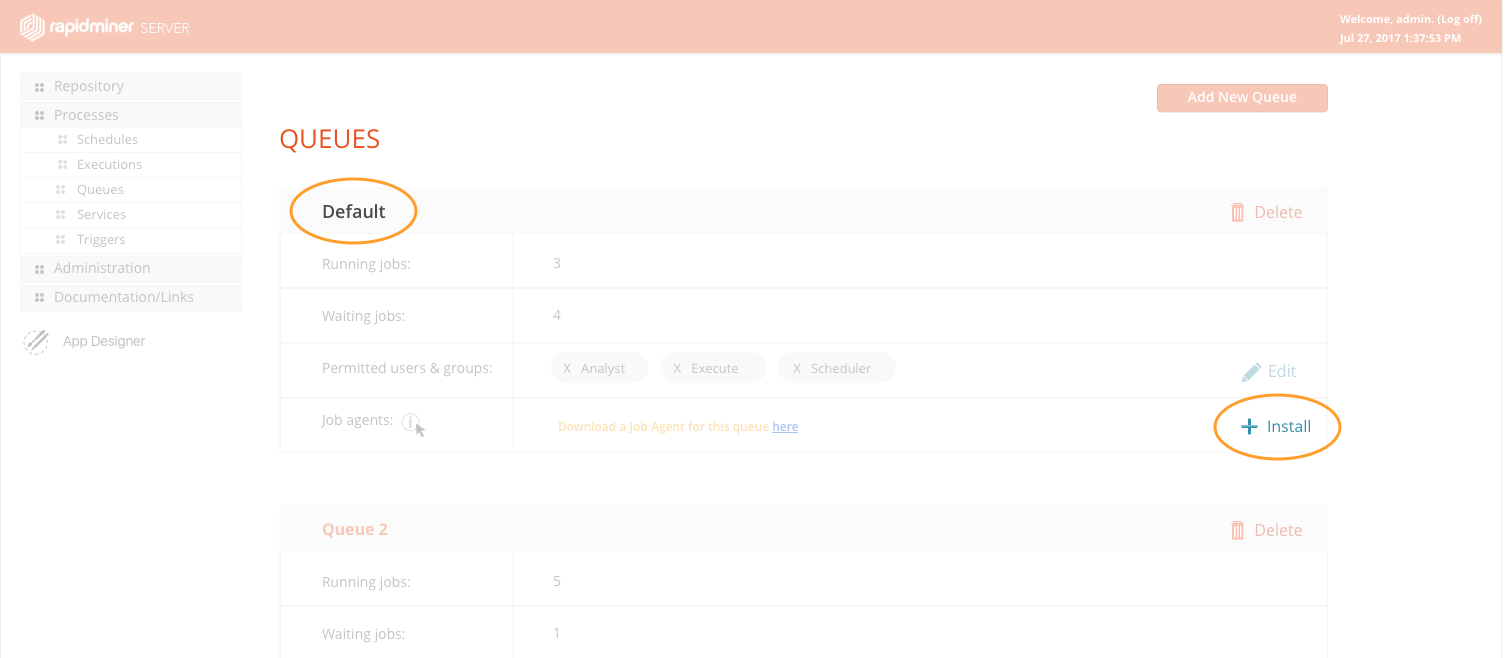Open Schedules under Processes

click(107, 140)
